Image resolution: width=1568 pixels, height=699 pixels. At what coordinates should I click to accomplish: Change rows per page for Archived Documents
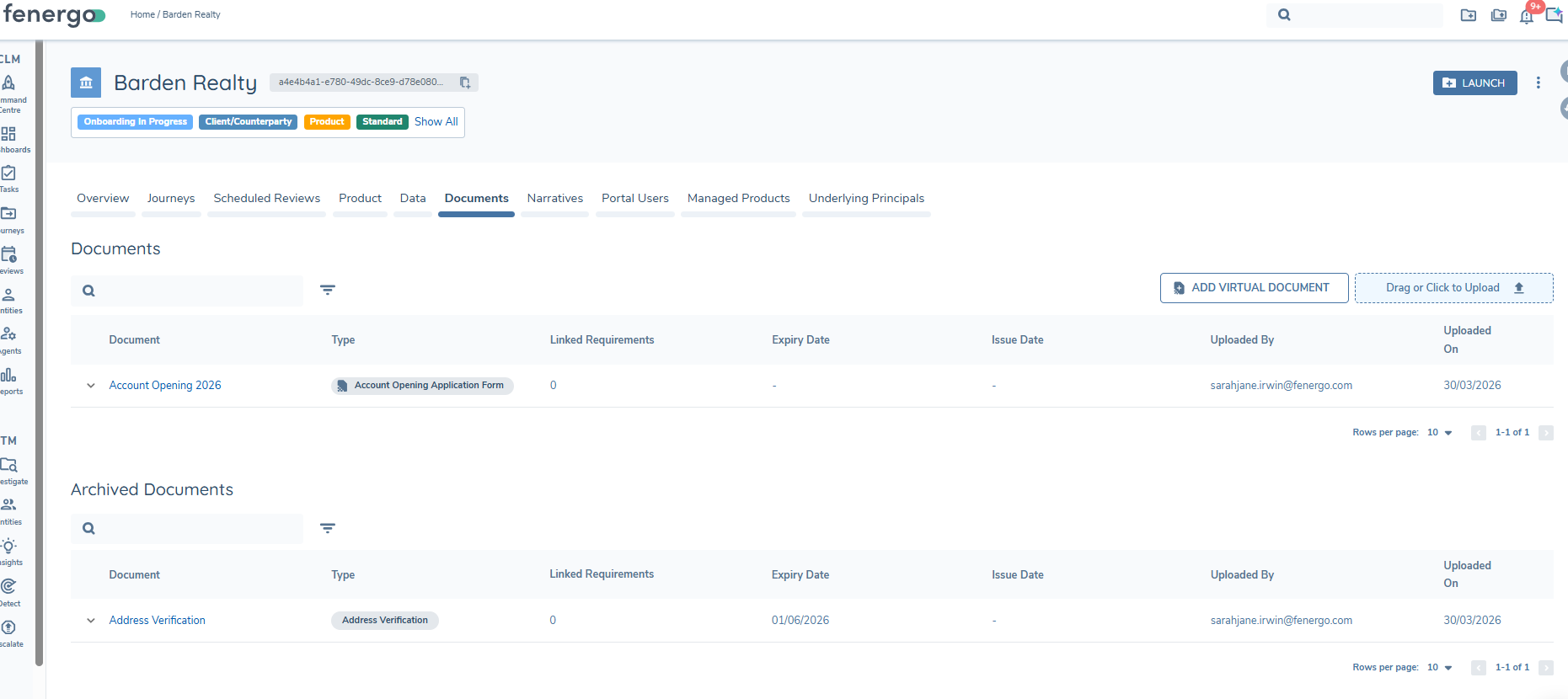[x=1439, y=668]
